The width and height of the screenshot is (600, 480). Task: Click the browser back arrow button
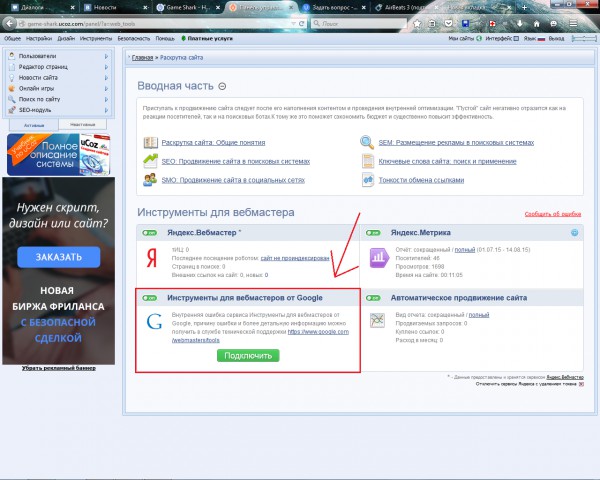coord(10,24)
